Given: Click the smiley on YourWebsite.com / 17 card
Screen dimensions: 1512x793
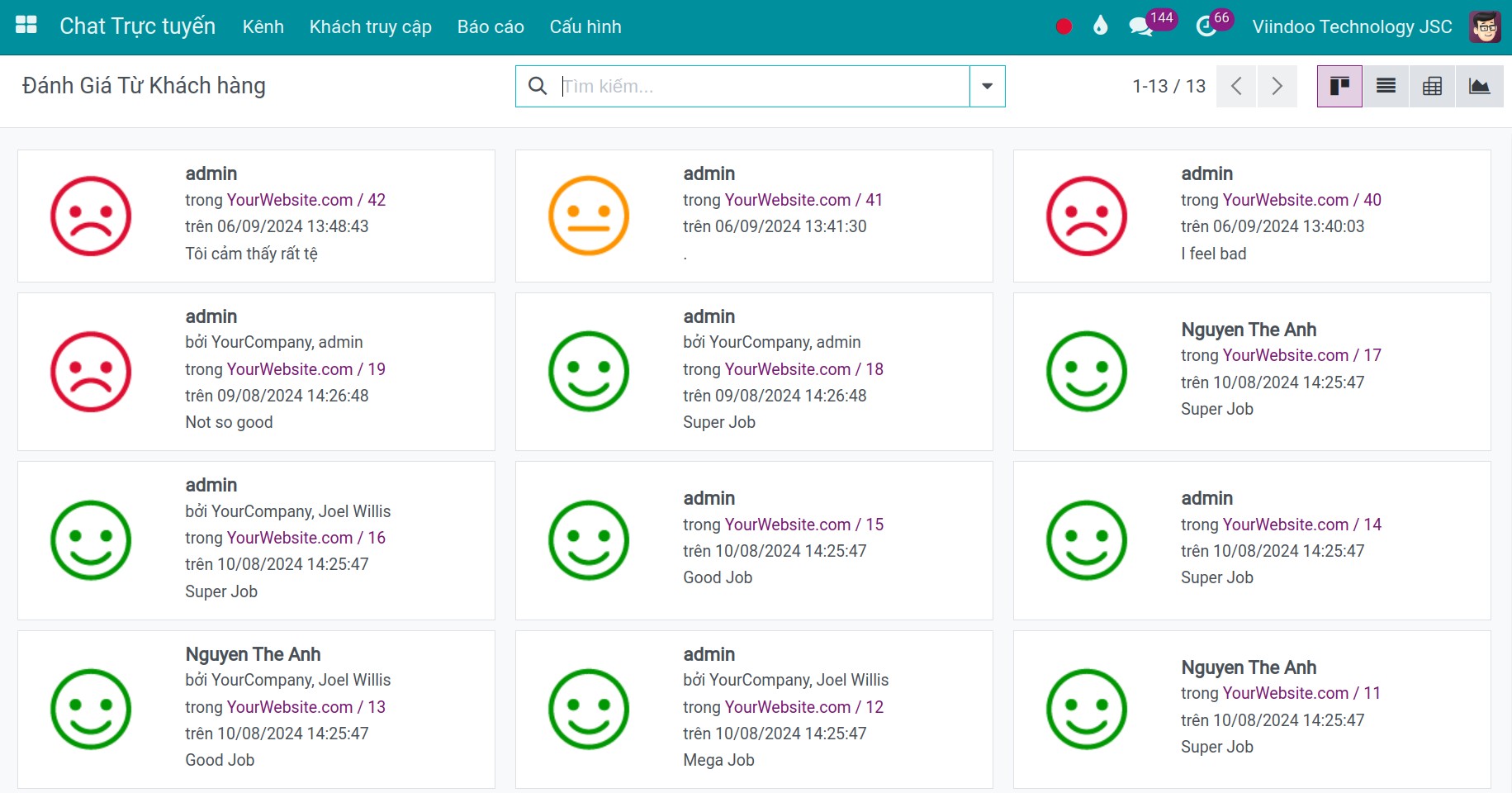Looking at the screenshot, I should click(x=1087, y=372).
